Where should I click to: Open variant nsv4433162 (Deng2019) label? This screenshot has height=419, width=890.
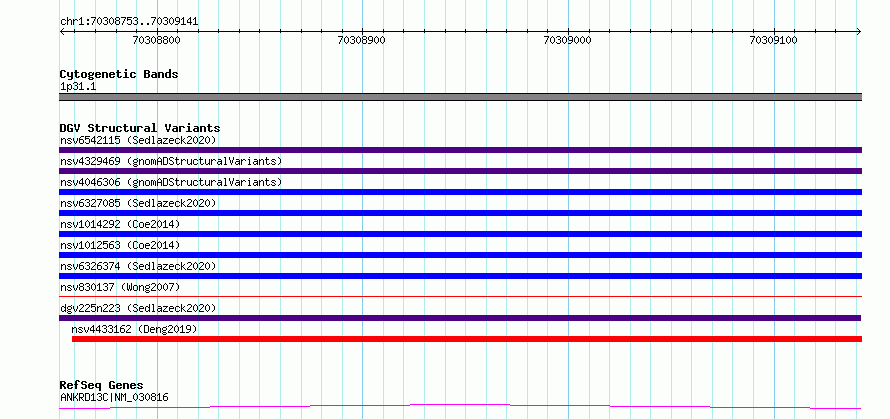pos(134,329)
